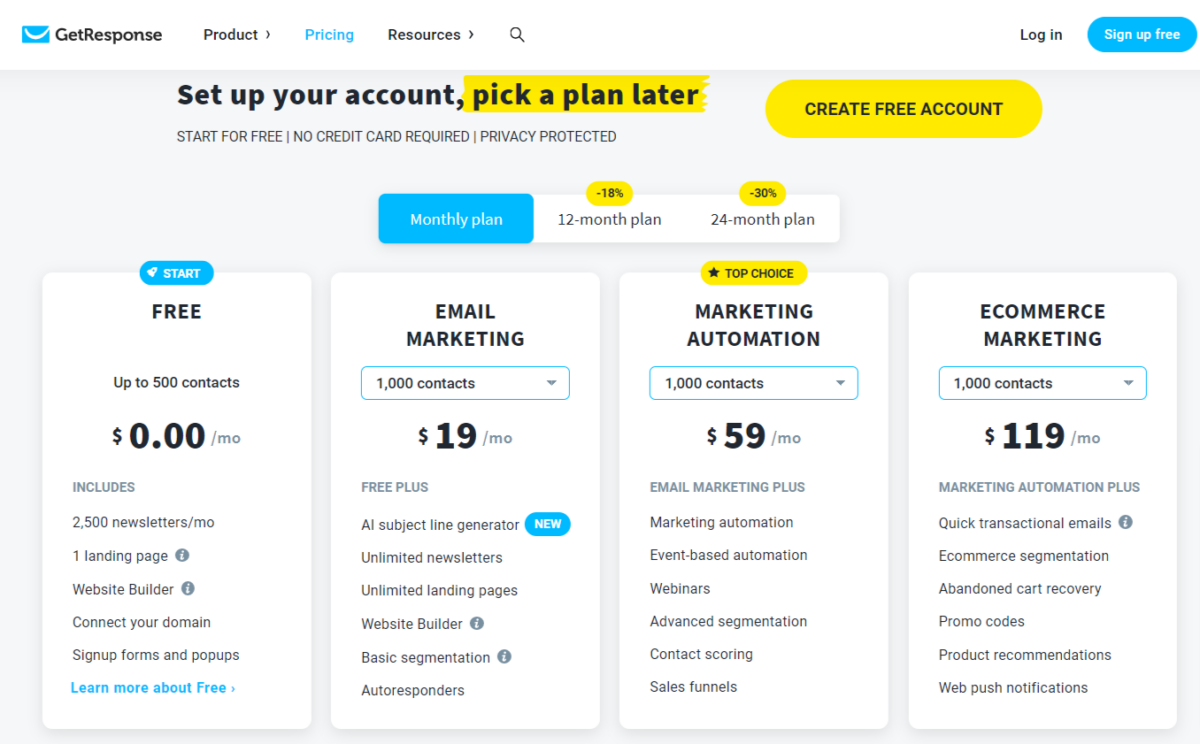This screenshot has height=744, width=1200.
Task: Open the contacts dropdown for Marketing Automation
Action: click(x=753, y=382)
